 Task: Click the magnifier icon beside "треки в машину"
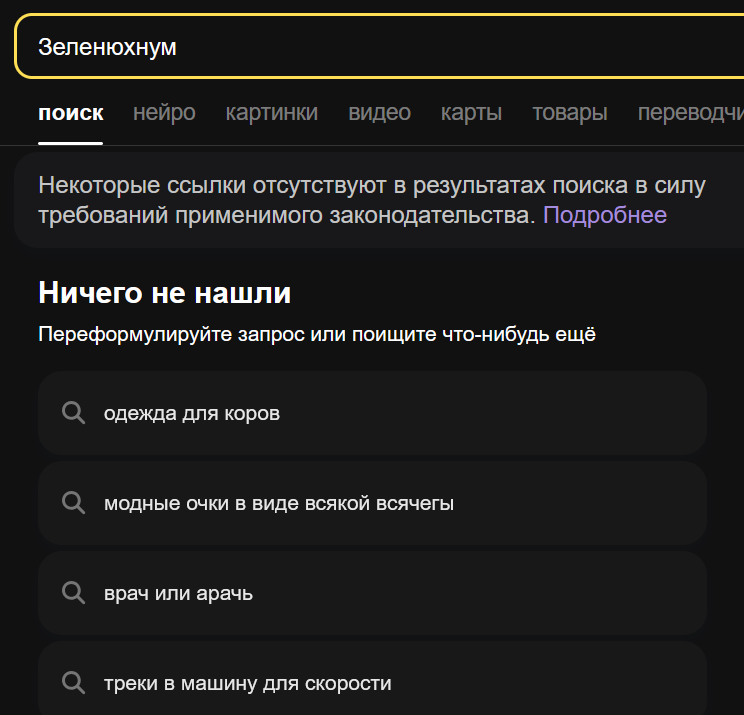click(73, 683)
